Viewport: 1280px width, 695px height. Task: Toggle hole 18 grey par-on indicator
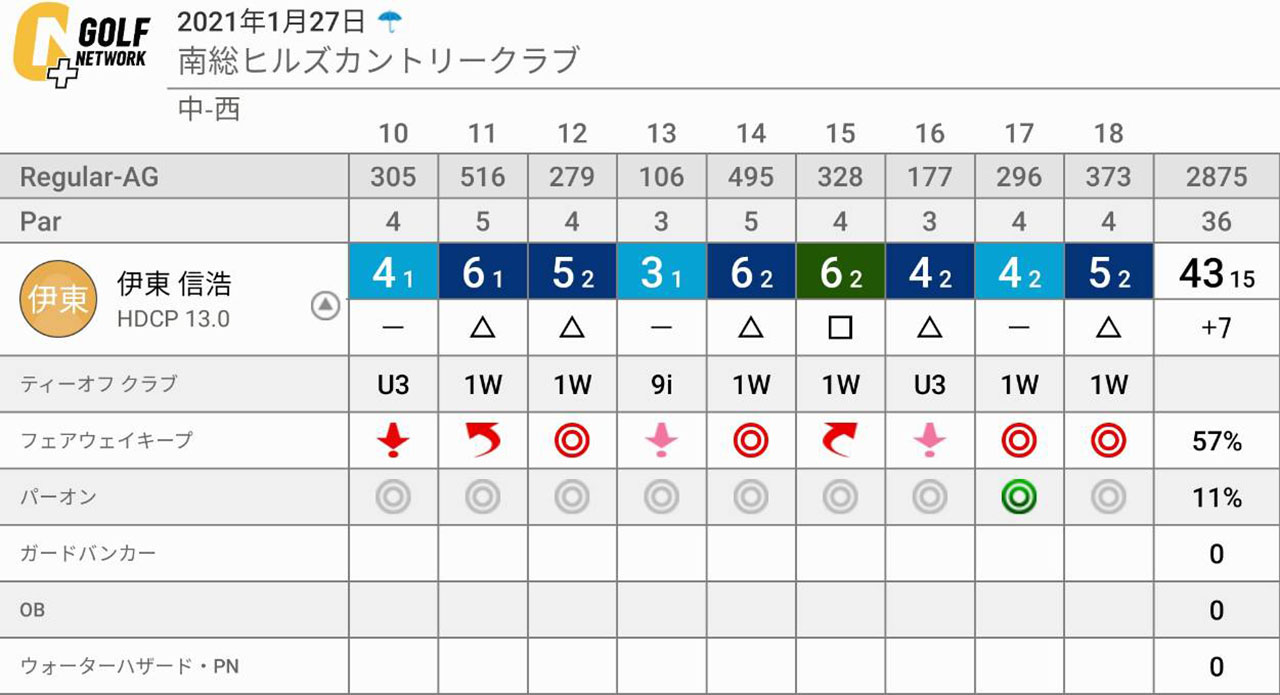(x=1109, y=497)
